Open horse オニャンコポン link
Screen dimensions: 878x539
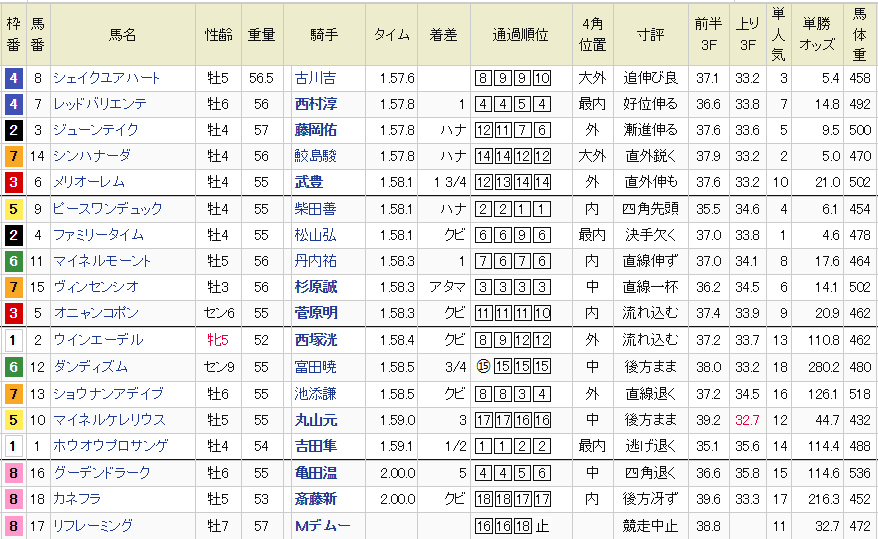(100, 313)
